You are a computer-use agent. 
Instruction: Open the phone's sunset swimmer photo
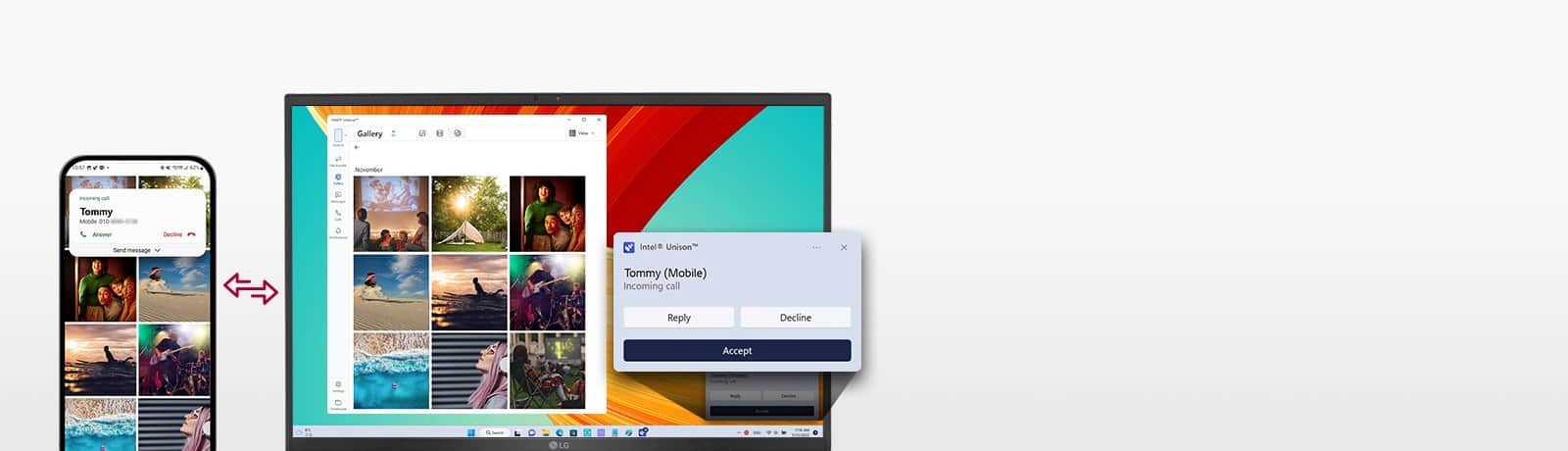tap(100, 360)
